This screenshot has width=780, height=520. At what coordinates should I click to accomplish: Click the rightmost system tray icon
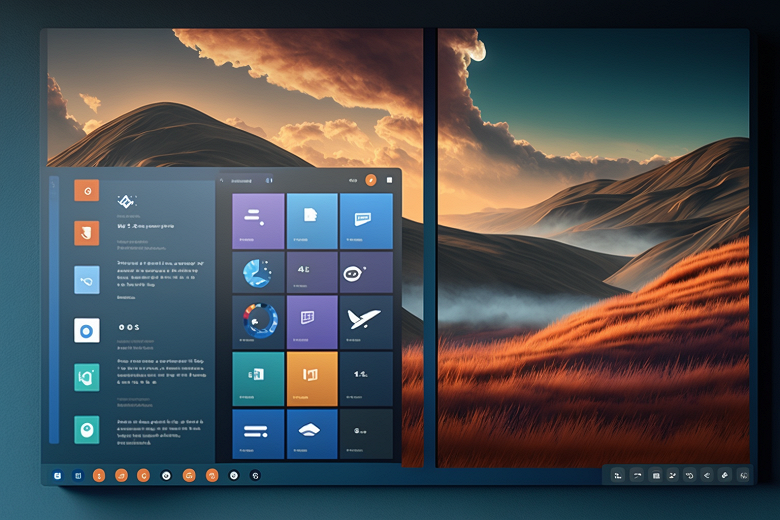pyautogui.click(x=744, y=476)
